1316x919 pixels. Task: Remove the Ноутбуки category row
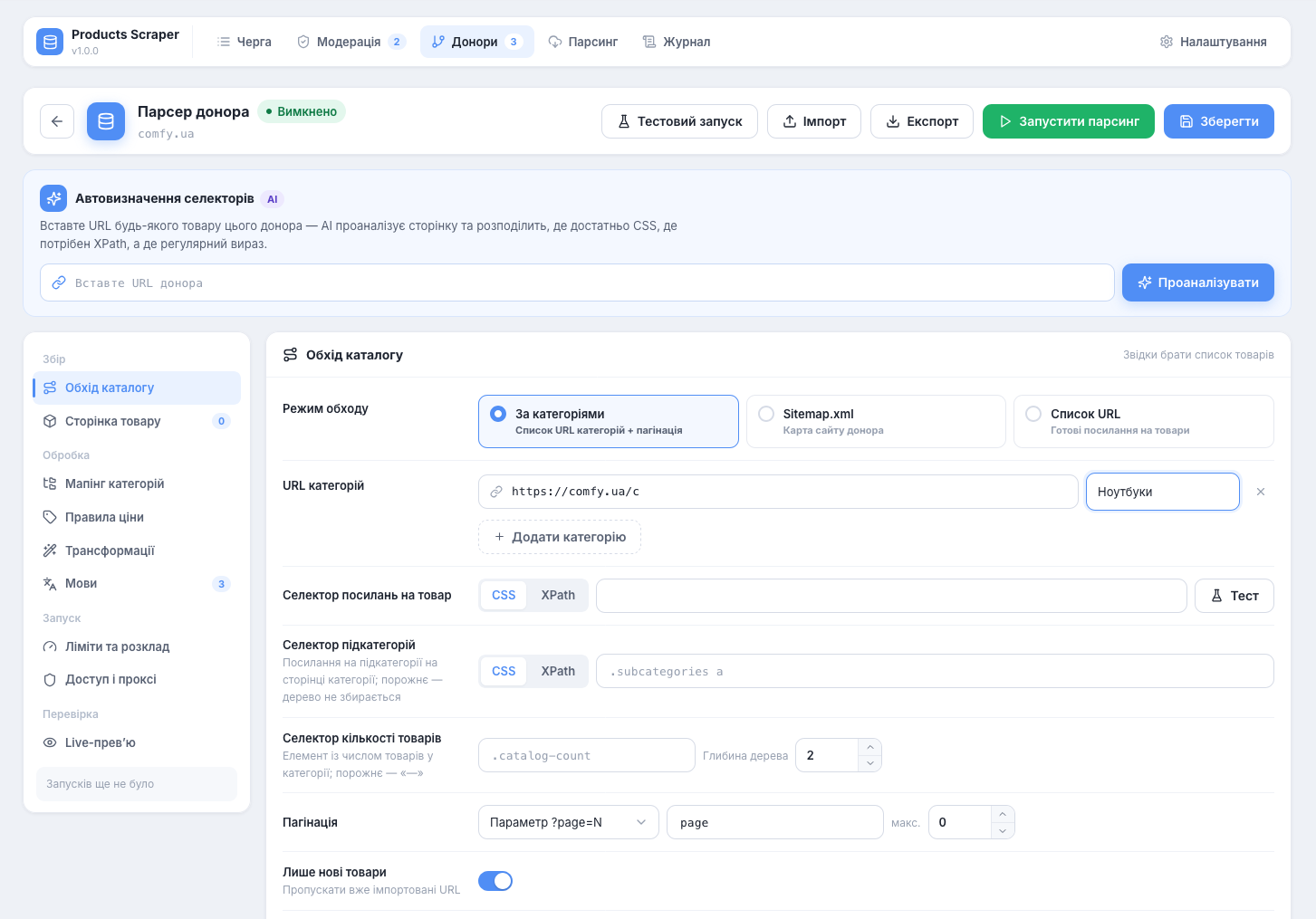tap(1260, 492)
